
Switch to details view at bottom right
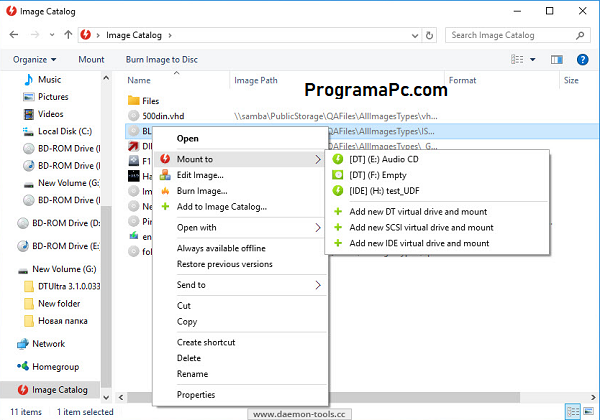pyautogui.click(x=572, y=411)
